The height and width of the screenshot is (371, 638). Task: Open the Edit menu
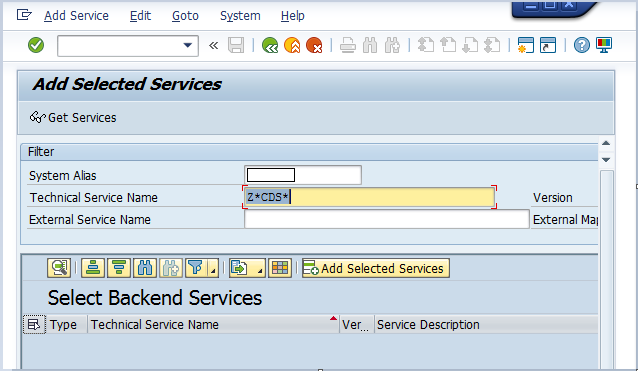(140, 16)
